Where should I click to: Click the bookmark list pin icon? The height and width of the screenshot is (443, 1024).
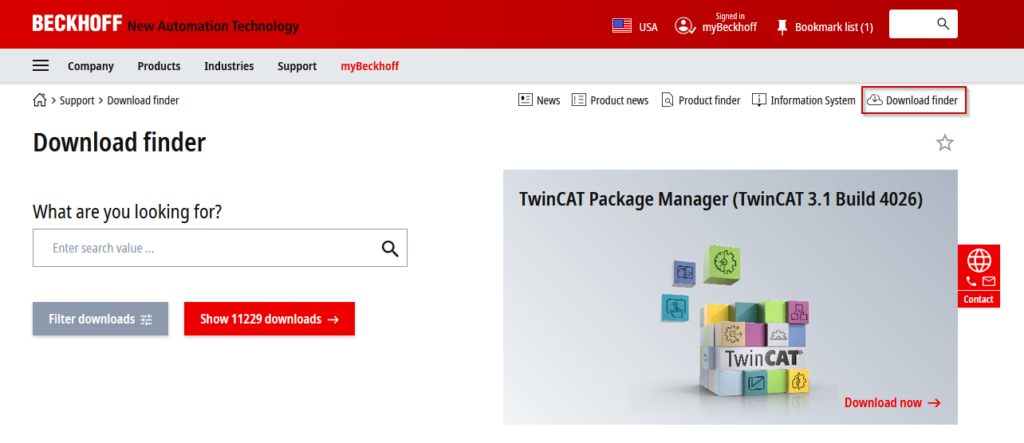pos(782,27)
